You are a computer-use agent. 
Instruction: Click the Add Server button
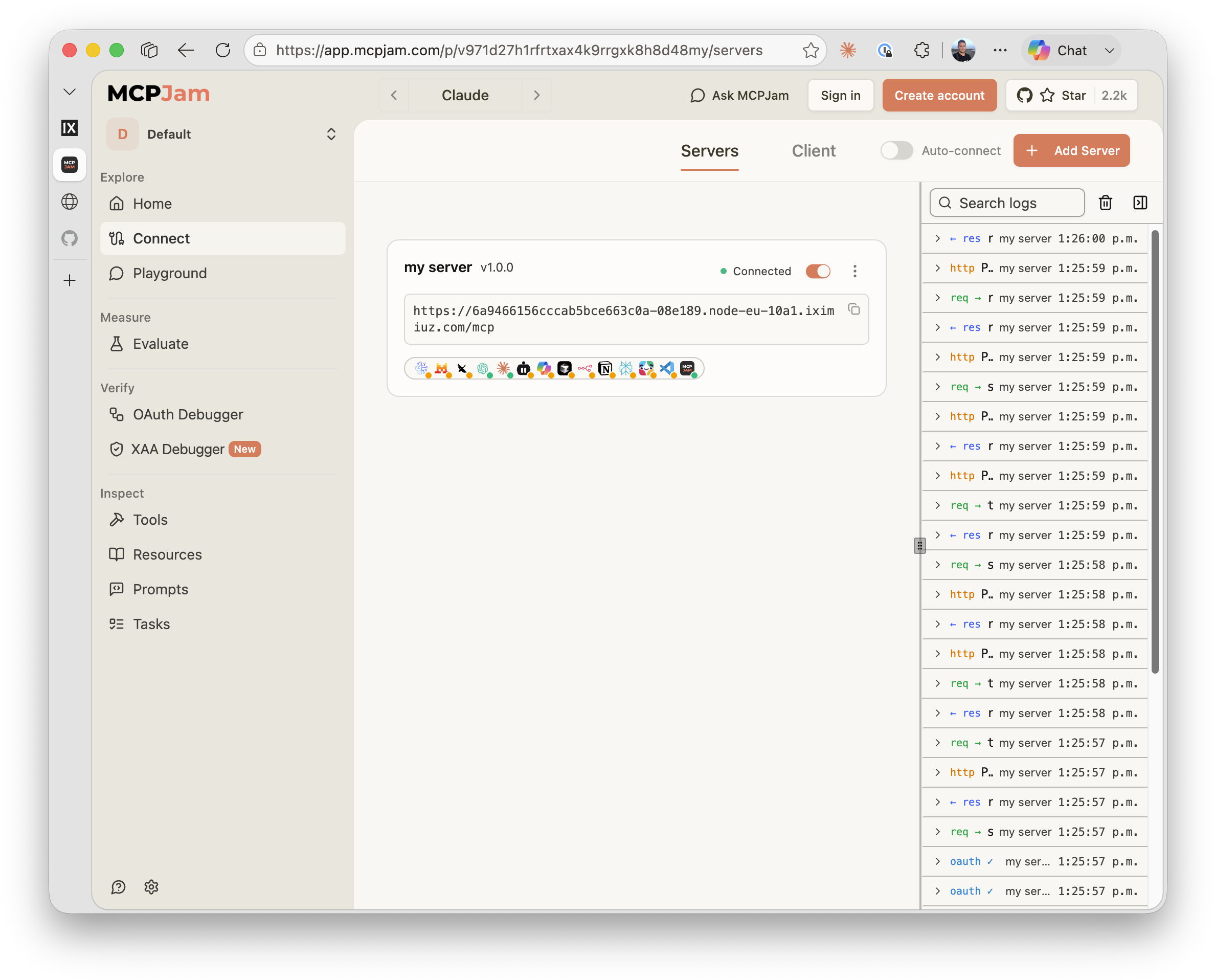point(1071,150)
